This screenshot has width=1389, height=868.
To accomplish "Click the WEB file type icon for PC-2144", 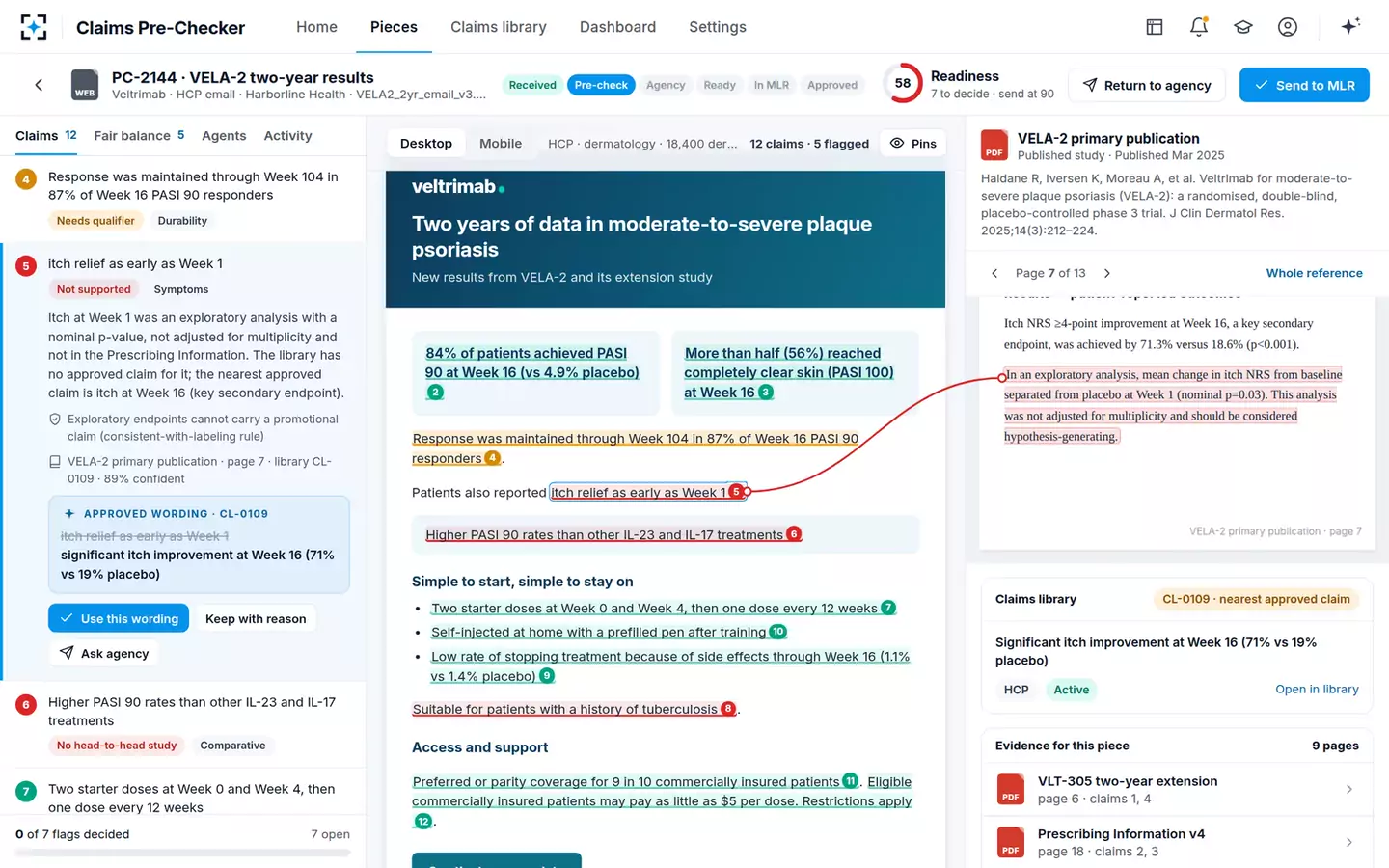I will coord(85,85).
